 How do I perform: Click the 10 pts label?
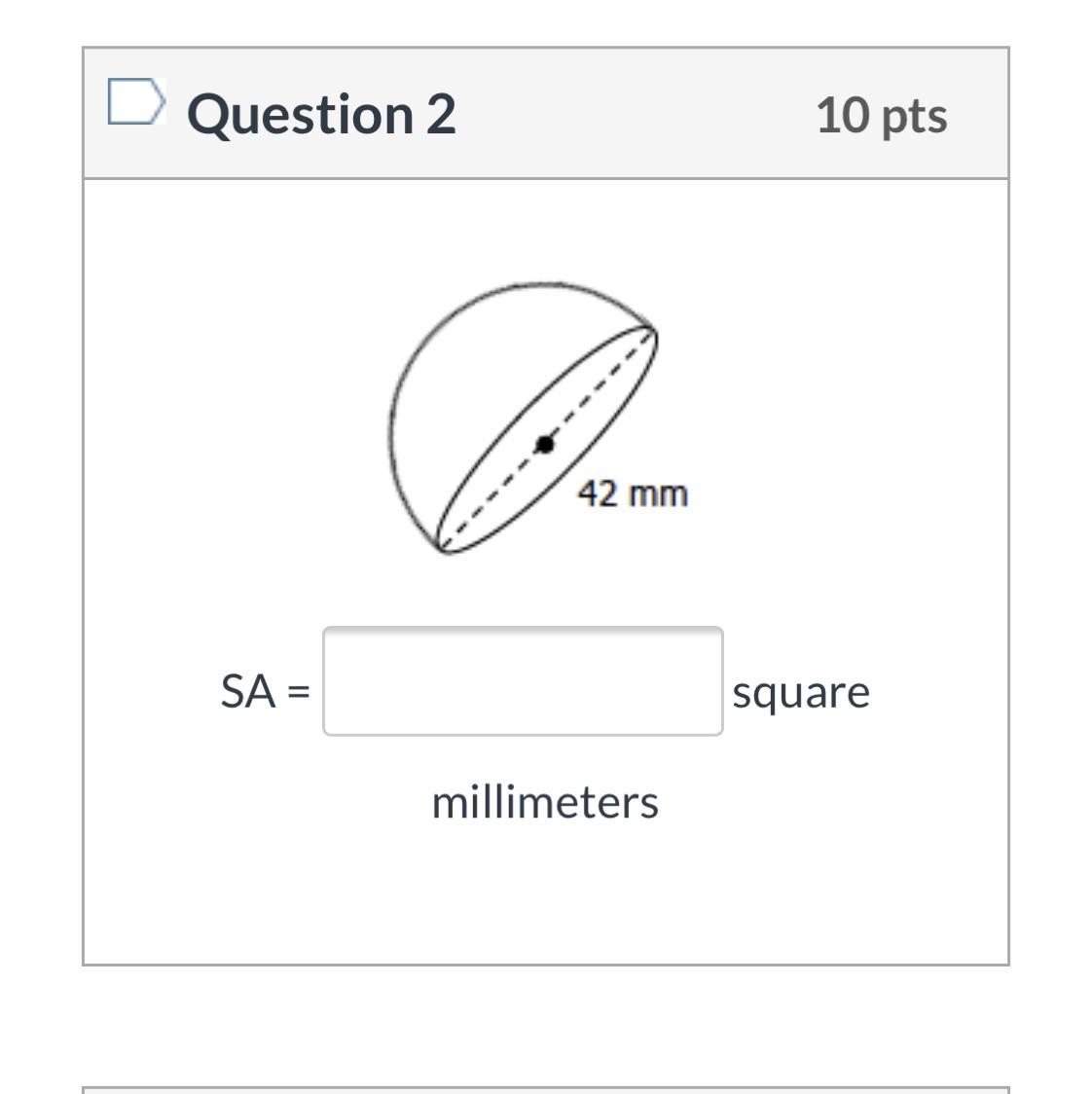[881, 115]
